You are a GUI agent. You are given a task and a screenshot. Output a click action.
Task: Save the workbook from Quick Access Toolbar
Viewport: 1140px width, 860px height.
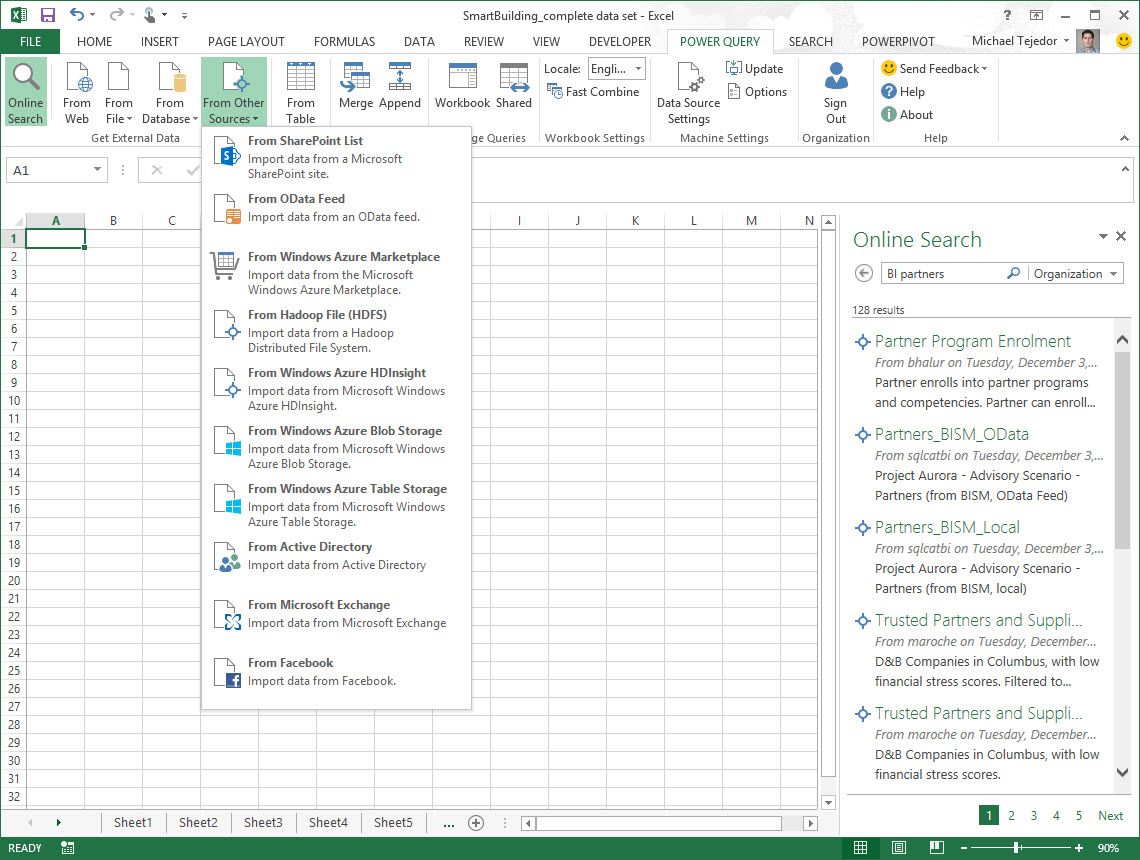(48, 15)
